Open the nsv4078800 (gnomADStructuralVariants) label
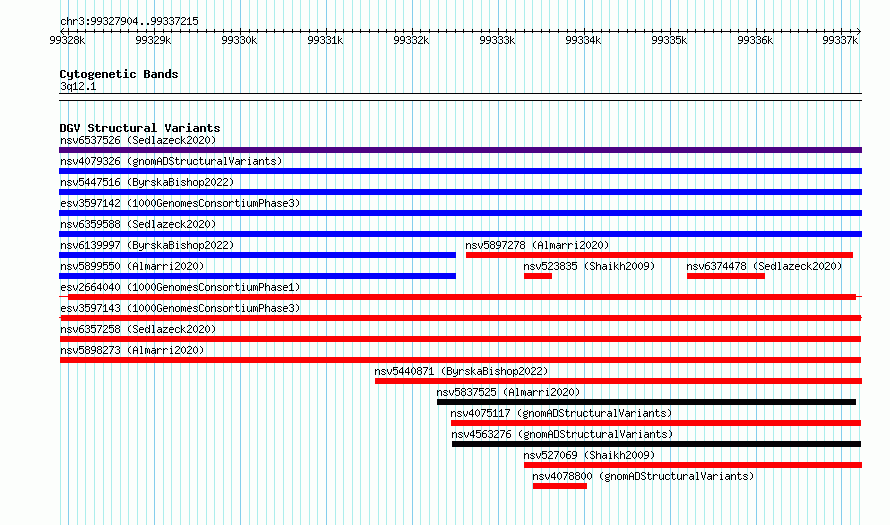890x525 pixels. tap(643, 476)
